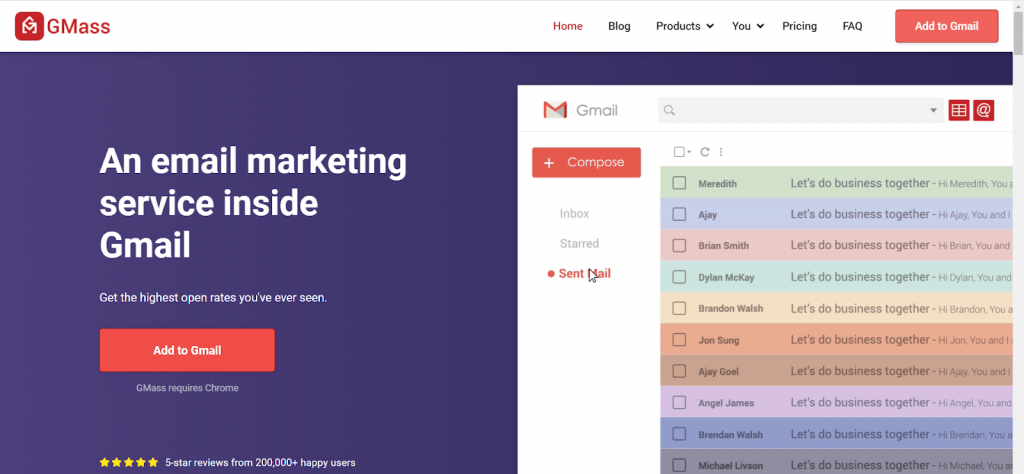Select the Brendan Walsh email checkbox

[x=679, y=434]
